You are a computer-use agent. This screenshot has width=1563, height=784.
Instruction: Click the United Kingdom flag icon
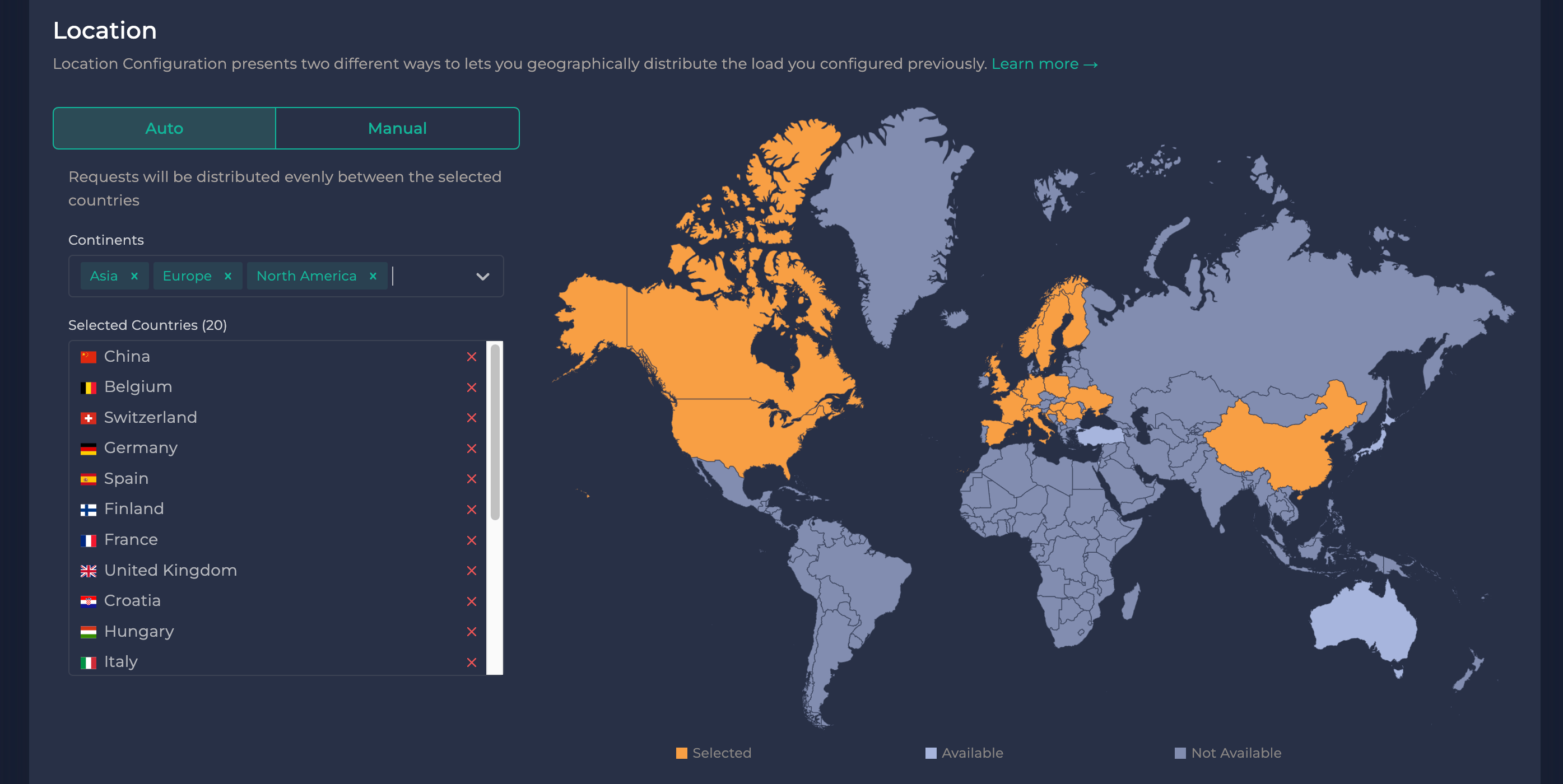pos(88,570)
